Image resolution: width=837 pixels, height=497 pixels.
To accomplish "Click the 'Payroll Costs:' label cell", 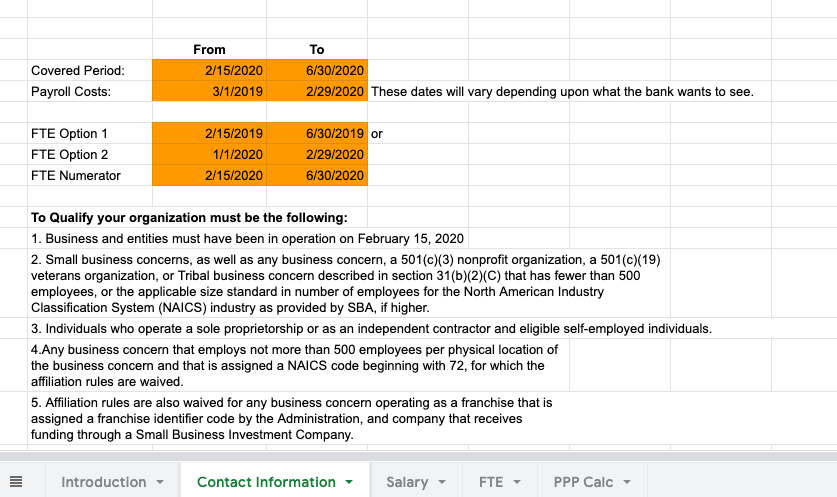I will [x=90, y=91].
